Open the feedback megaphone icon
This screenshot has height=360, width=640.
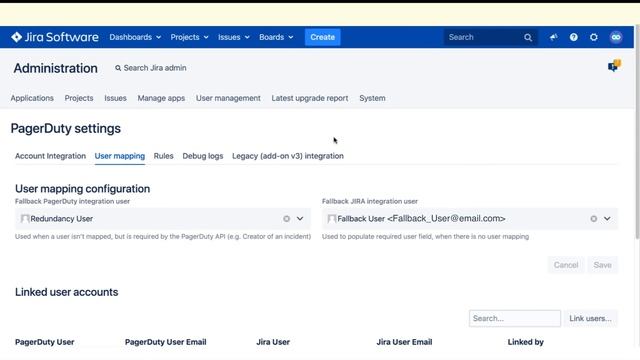(553, 37)
